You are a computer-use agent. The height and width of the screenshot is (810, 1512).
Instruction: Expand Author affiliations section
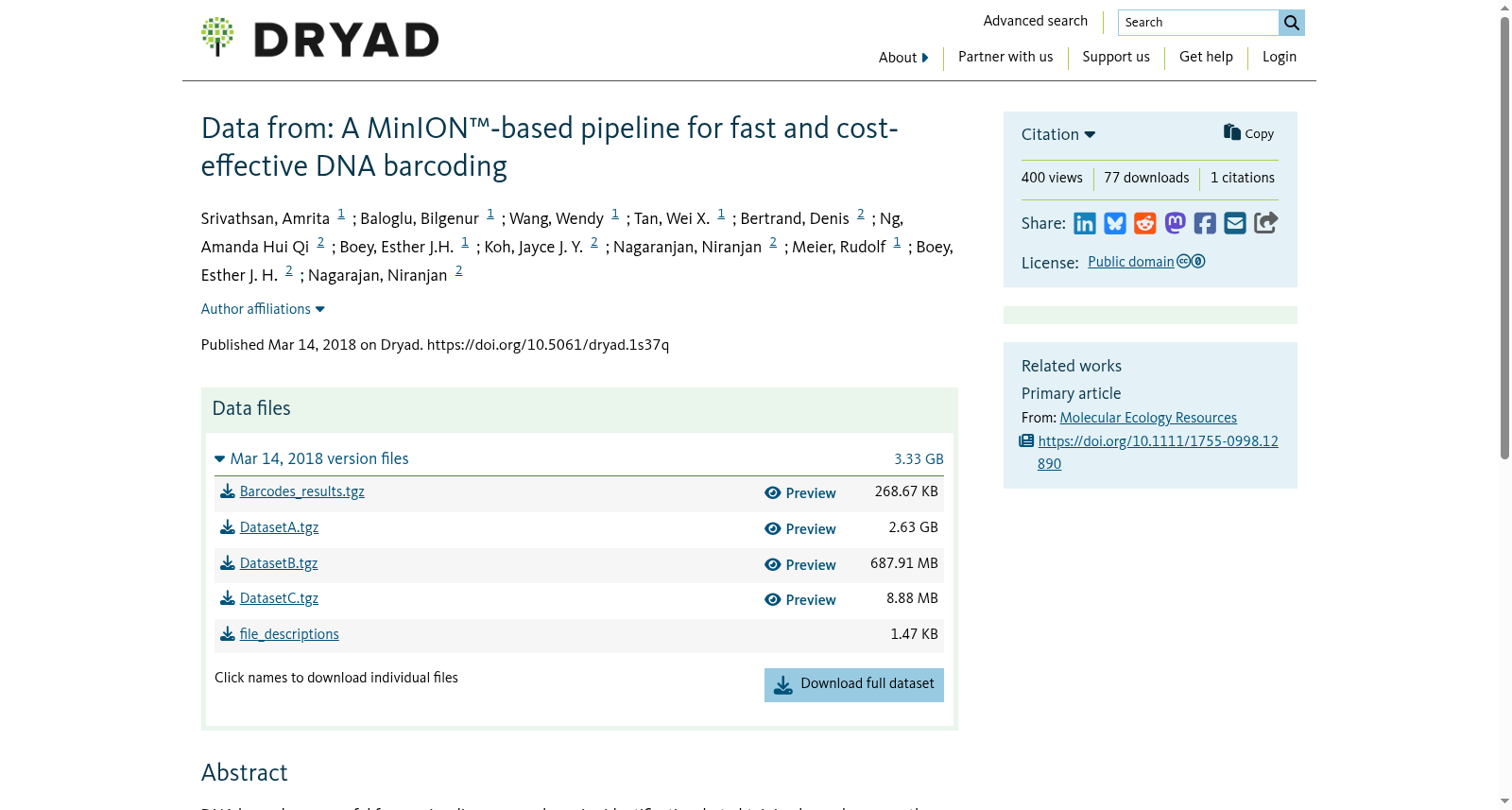click(x=263, y=309)
